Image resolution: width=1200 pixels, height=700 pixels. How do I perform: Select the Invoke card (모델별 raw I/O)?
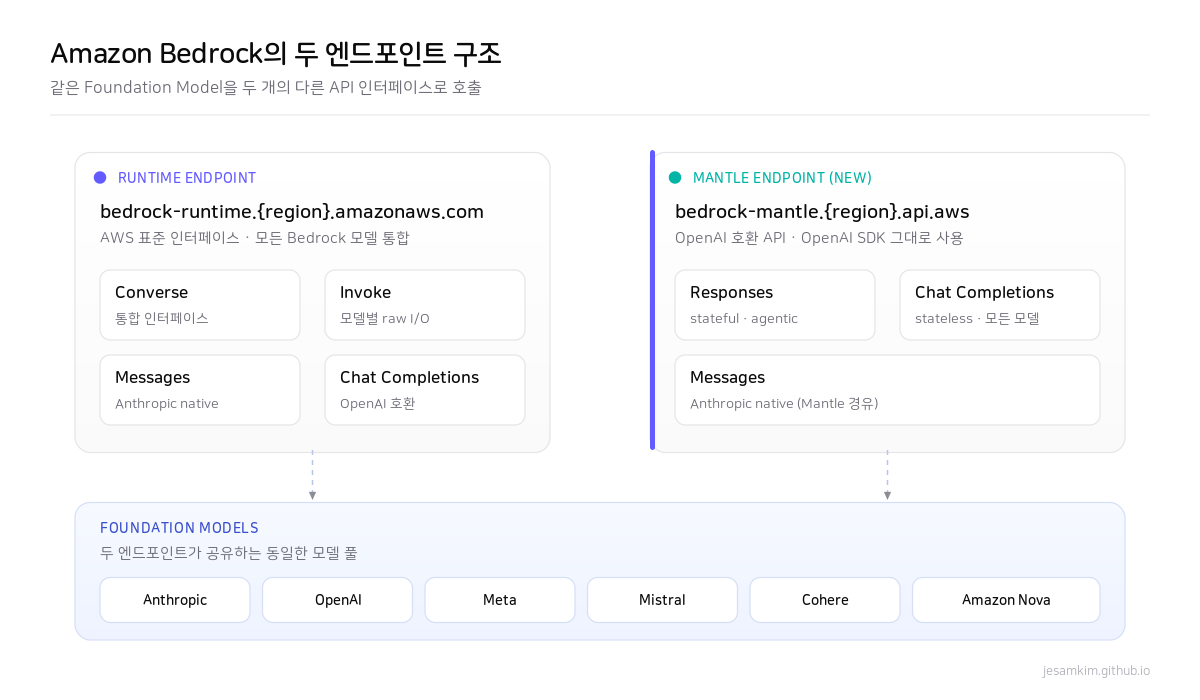click(x=425, y=305)
